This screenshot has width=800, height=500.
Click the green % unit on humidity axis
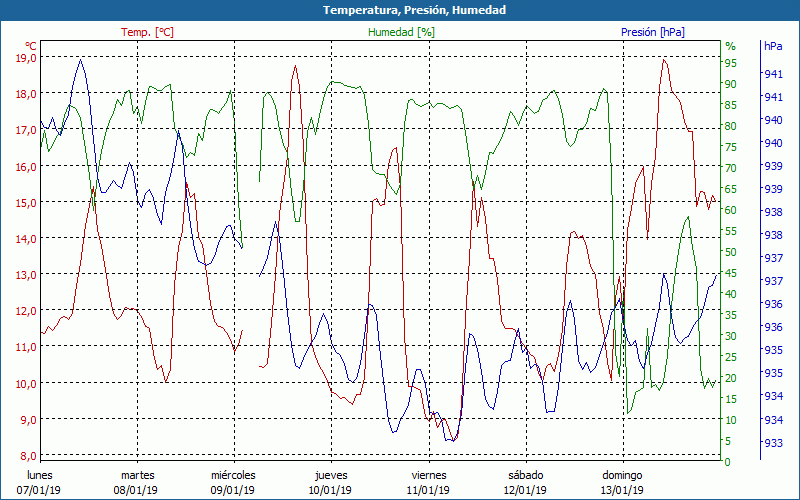click(x=730, y=46)
